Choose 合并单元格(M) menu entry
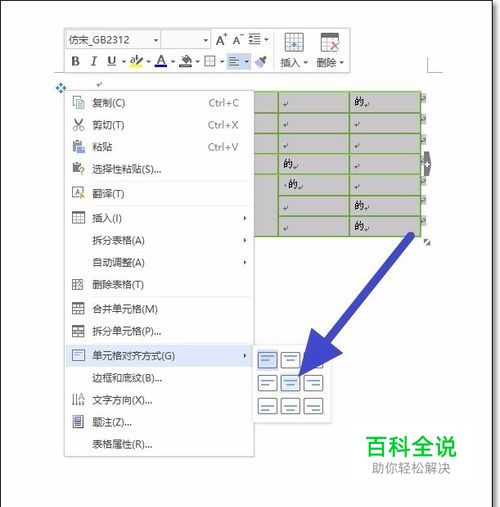 (x=159, y=309)
